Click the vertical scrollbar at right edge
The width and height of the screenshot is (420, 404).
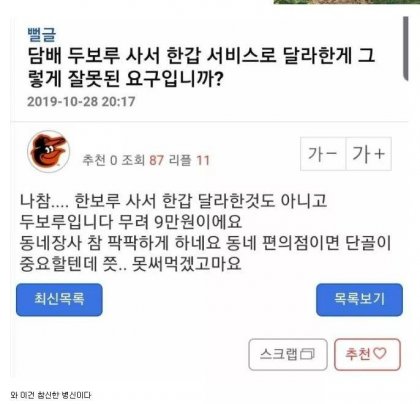coord(405,49)
